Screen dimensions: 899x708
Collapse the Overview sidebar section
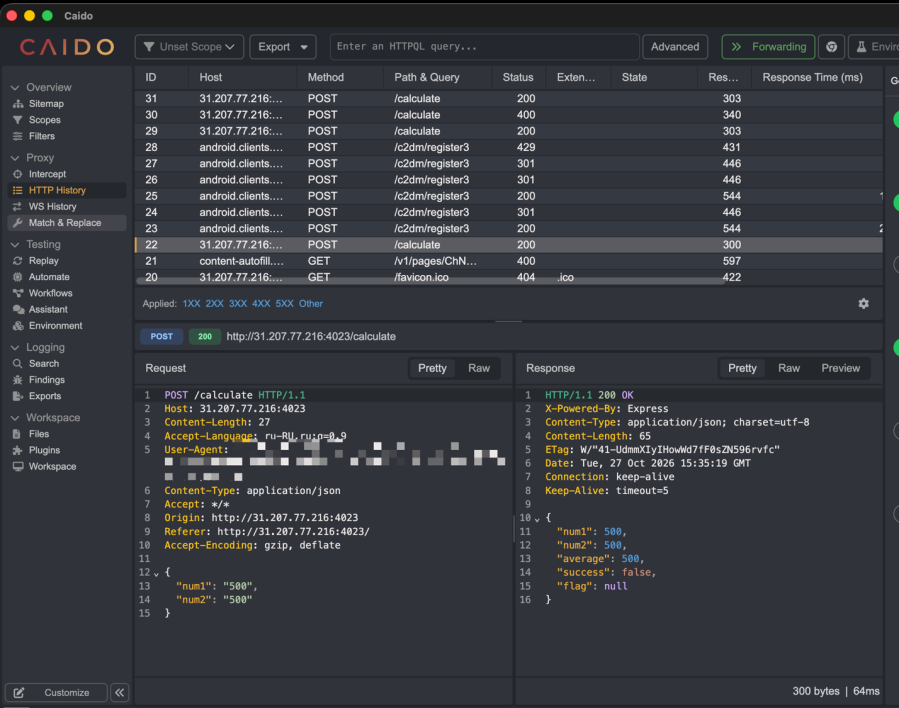tap(15, 88)
